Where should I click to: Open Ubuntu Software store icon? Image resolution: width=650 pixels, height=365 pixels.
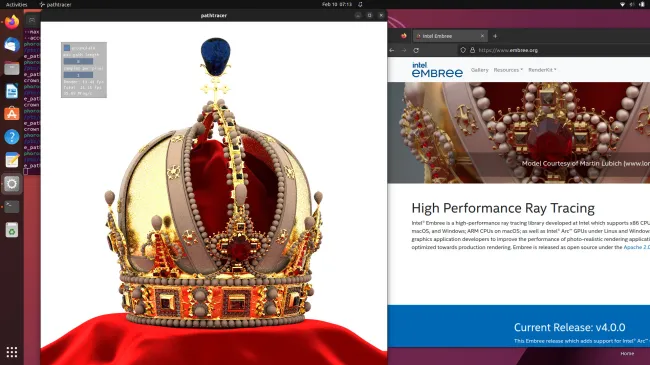click(12, 114)
